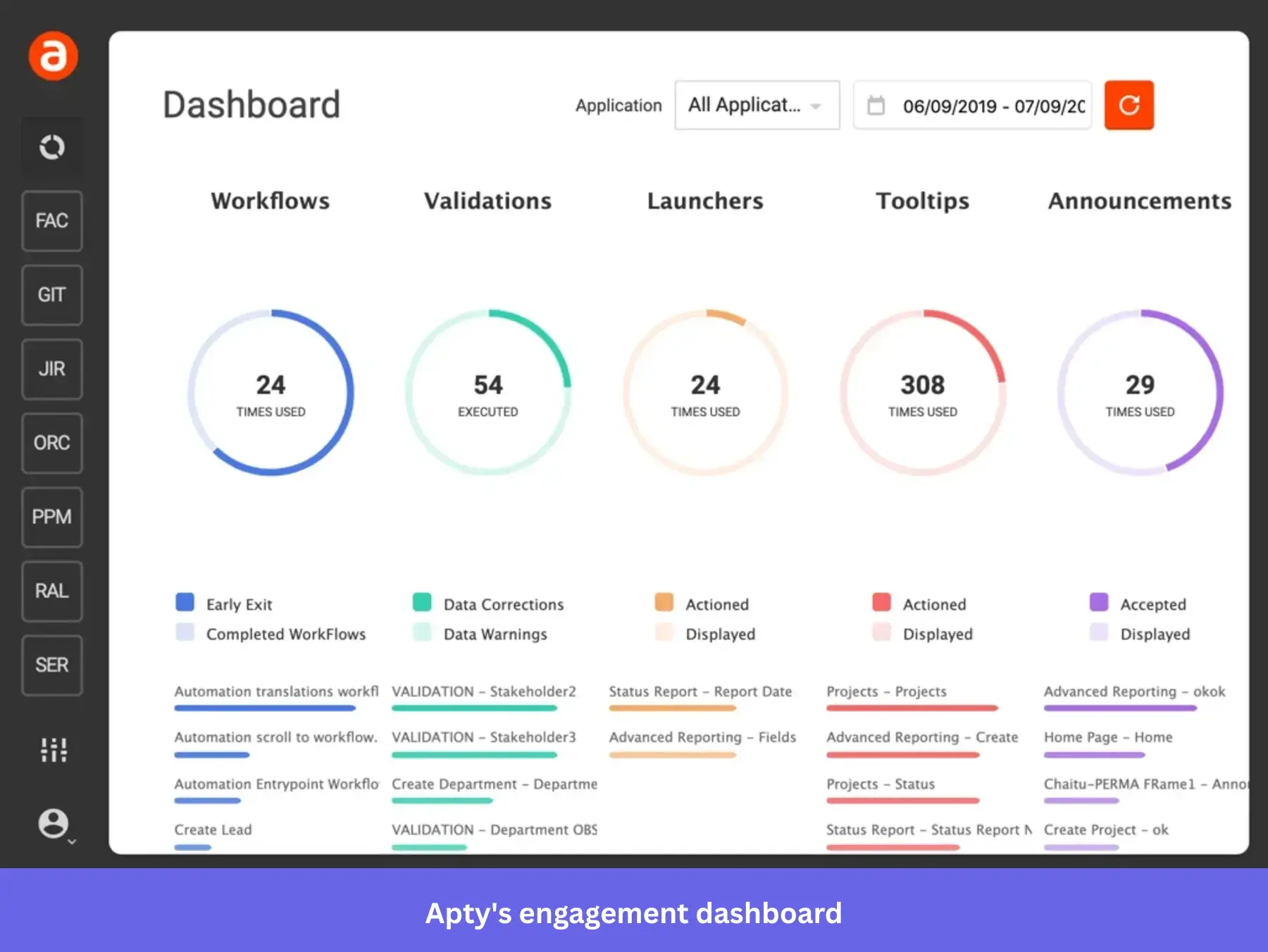Toggle the Early Exit legend swatch
The width and height of the screenshot is (1268, 952).
pos(185,603)
